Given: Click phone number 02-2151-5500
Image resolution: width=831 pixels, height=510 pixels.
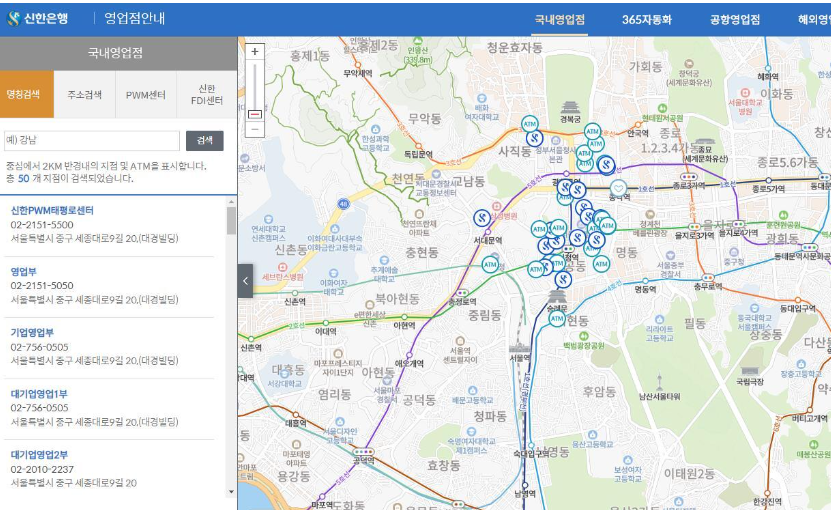Looking at the screenshot, I should (x=42, y=225).
